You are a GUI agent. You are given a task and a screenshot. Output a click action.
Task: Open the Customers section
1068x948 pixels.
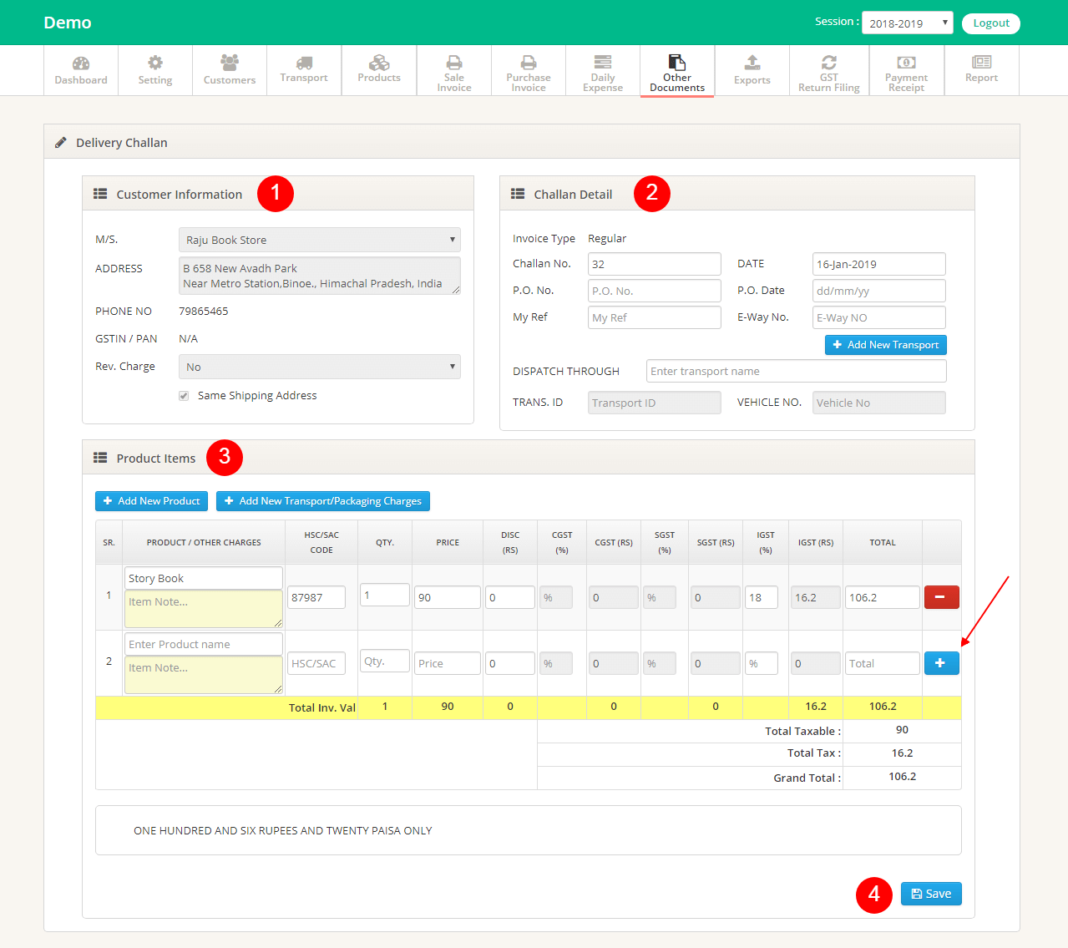pos(229,70)
